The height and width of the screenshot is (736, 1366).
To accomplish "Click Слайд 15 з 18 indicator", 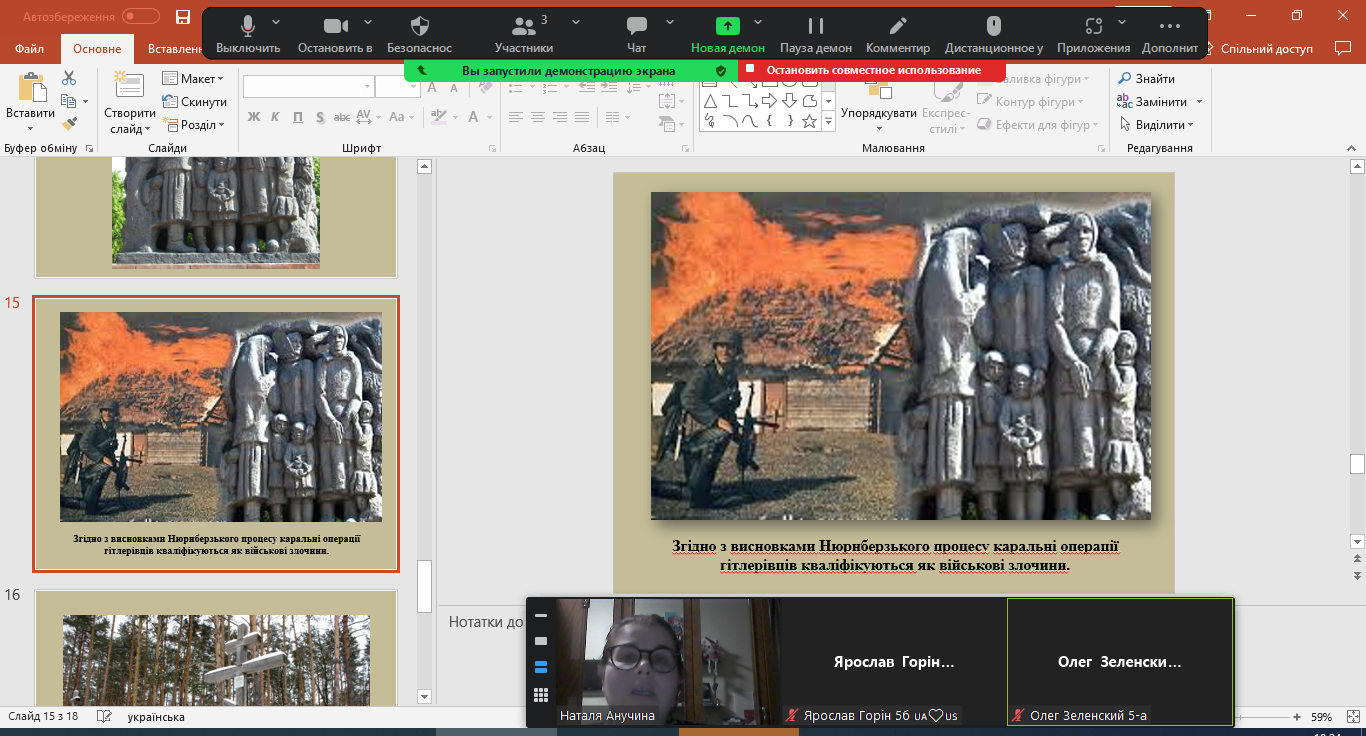I will [44, 717].
